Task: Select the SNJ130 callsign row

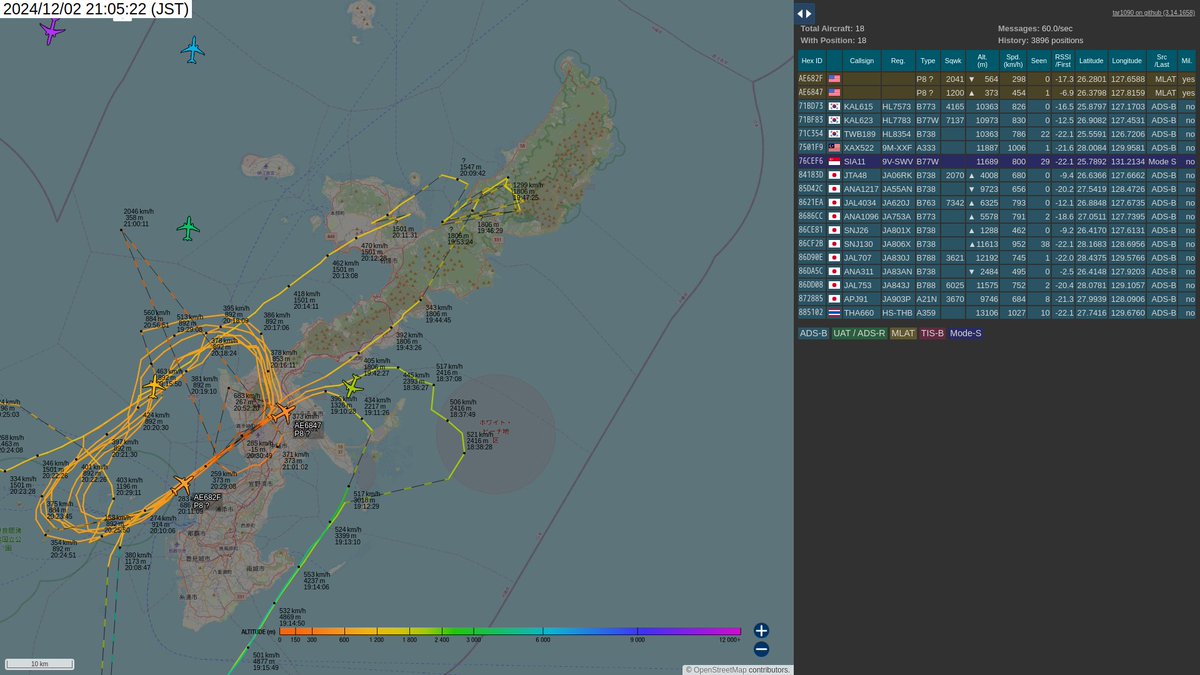Action: (997, 243)
